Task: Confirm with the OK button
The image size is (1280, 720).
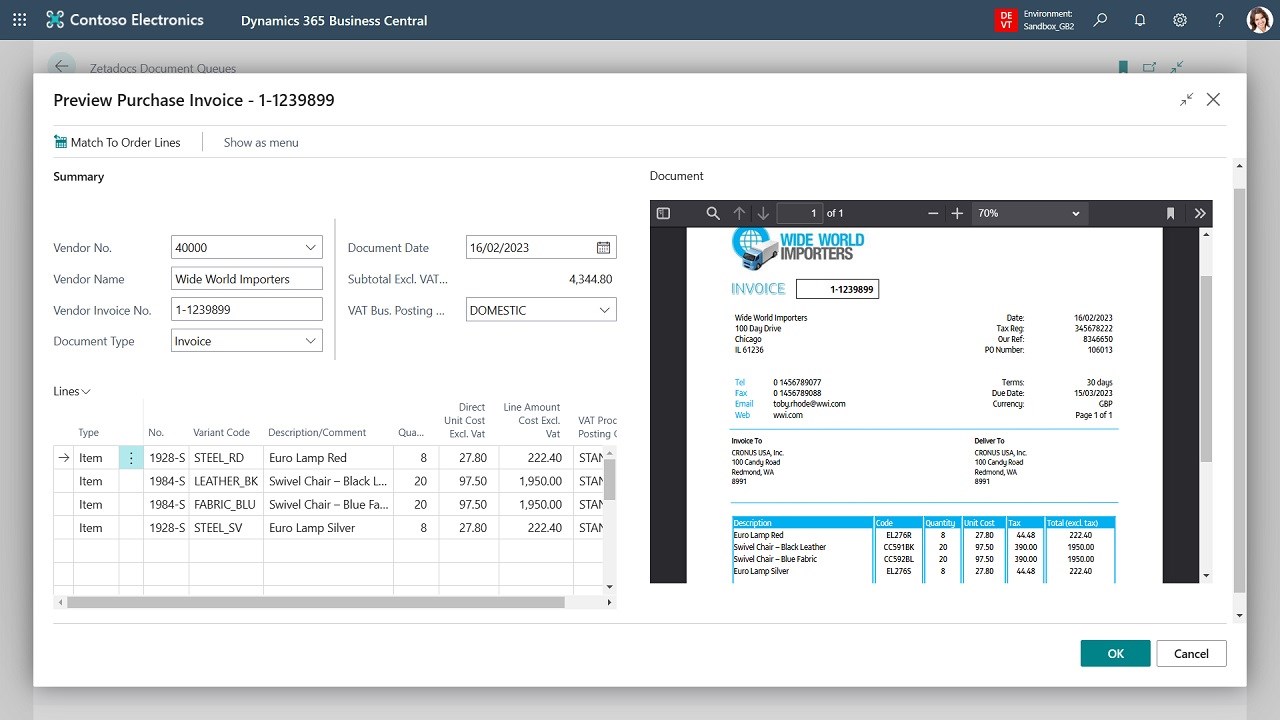Action: pyautogui.click(x=1115, y=653)
